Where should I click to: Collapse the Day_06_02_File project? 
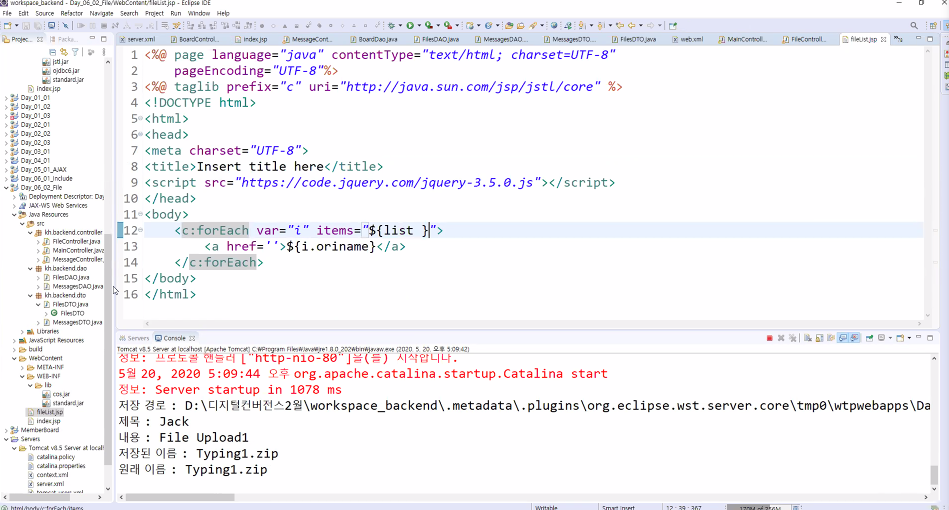tap(7, 188)
